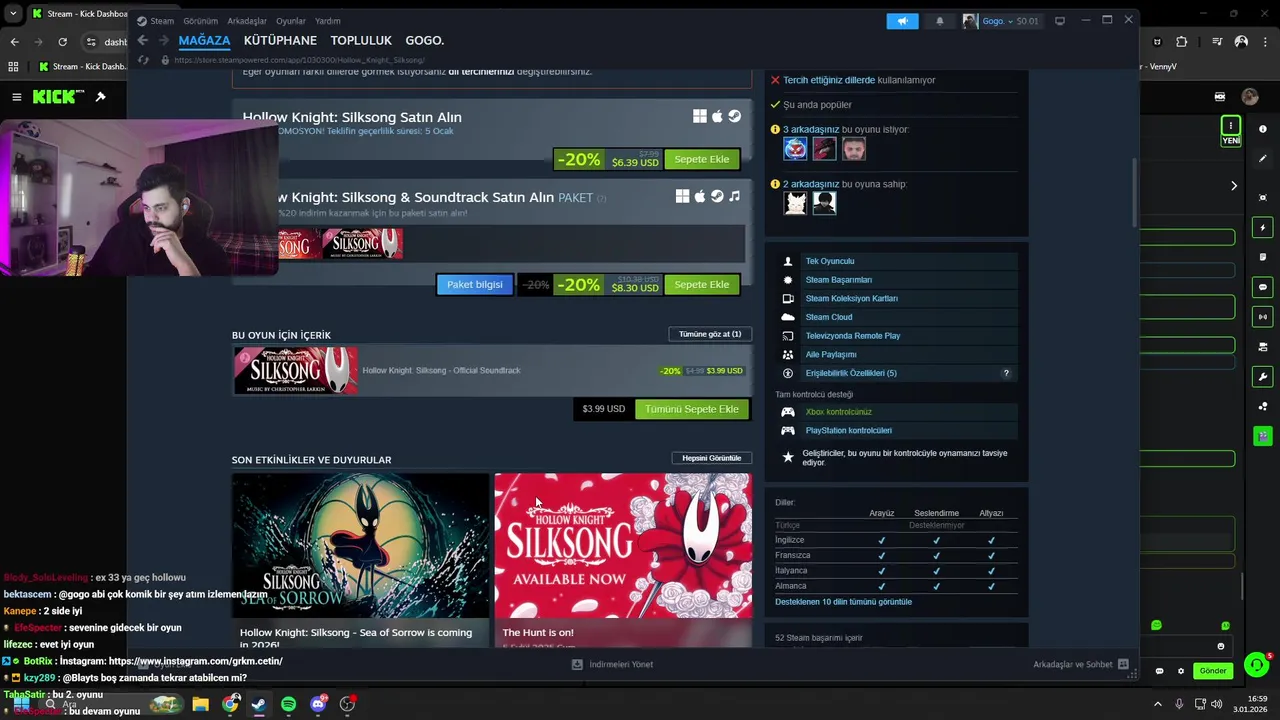Expand Desteklenen 10 dilin tümünü görüntüle
Viewport: 1280px width, 720px height.
[x=843, y=602]
